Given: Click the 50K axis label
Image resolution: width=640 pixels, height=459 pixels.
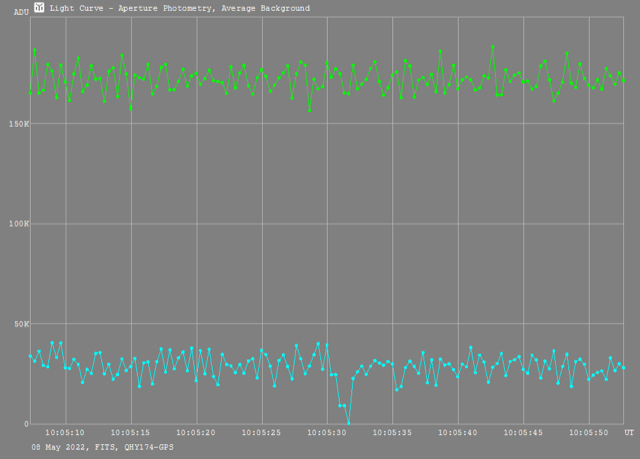Looking at the screenshot, I should tap(22, 324).
